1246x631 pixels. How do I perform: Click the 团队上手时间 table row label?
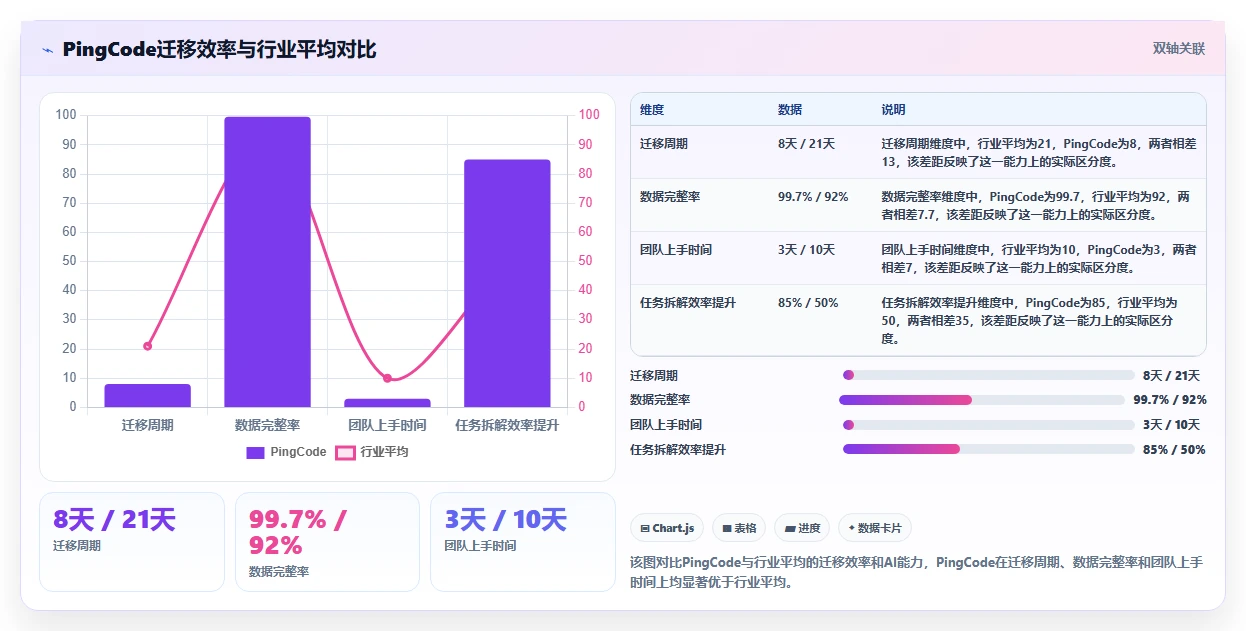676,250
